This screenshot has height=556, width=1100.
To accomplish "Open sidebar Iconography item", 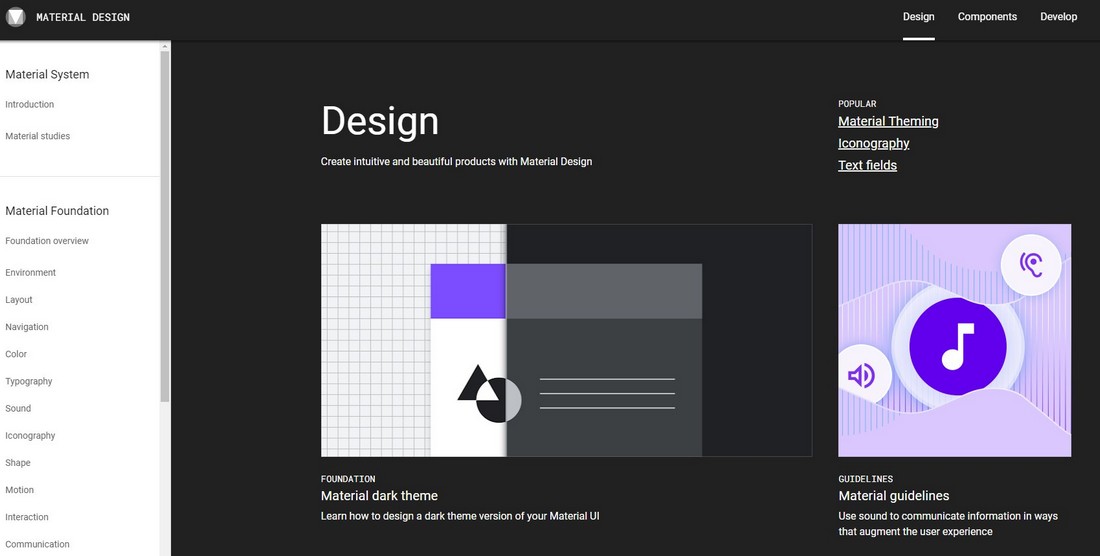I will click(x=30, y=436).
